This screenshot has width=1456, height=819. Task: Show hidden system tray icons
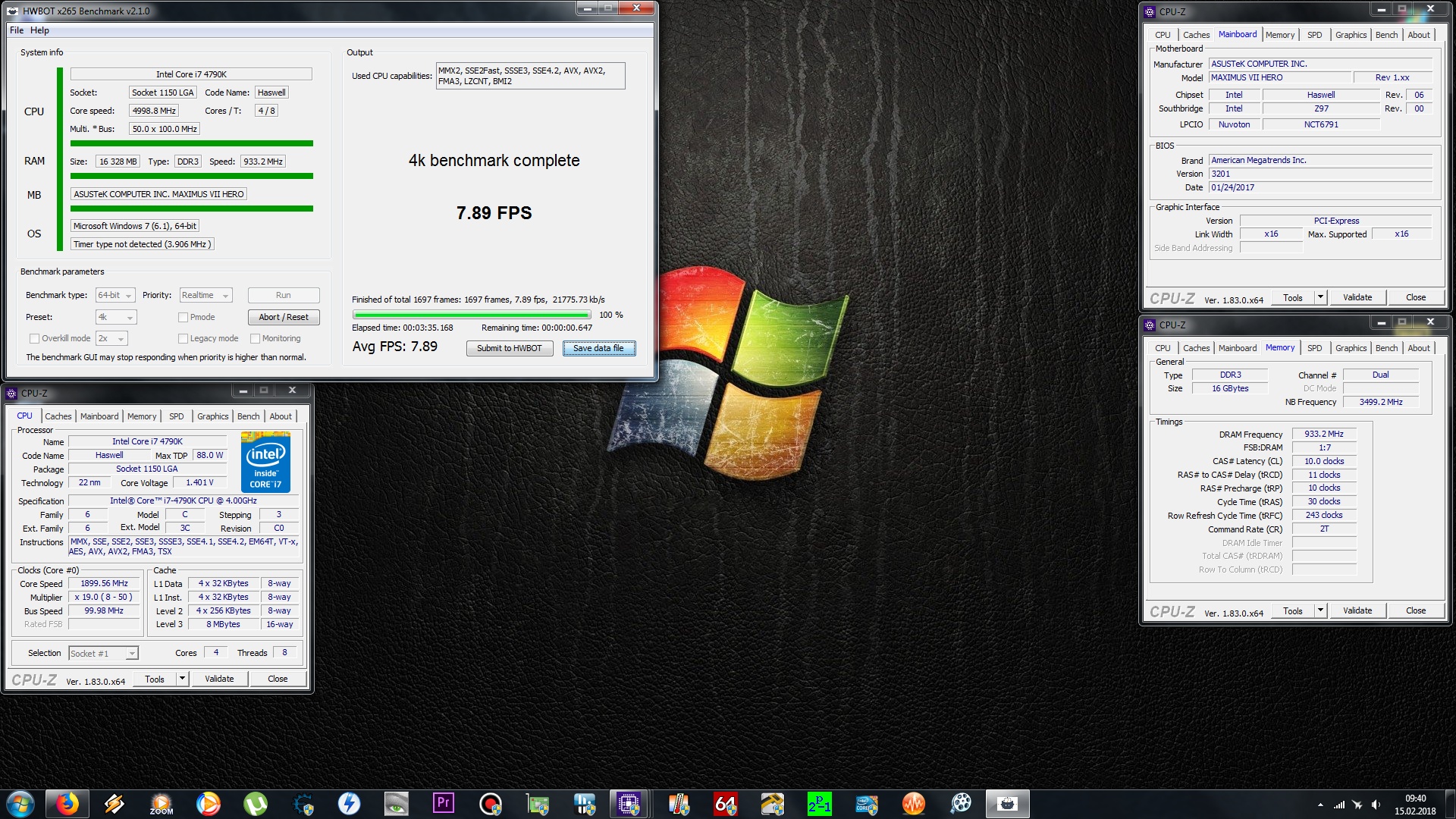pyautogui.click(x=1320, y=805)
